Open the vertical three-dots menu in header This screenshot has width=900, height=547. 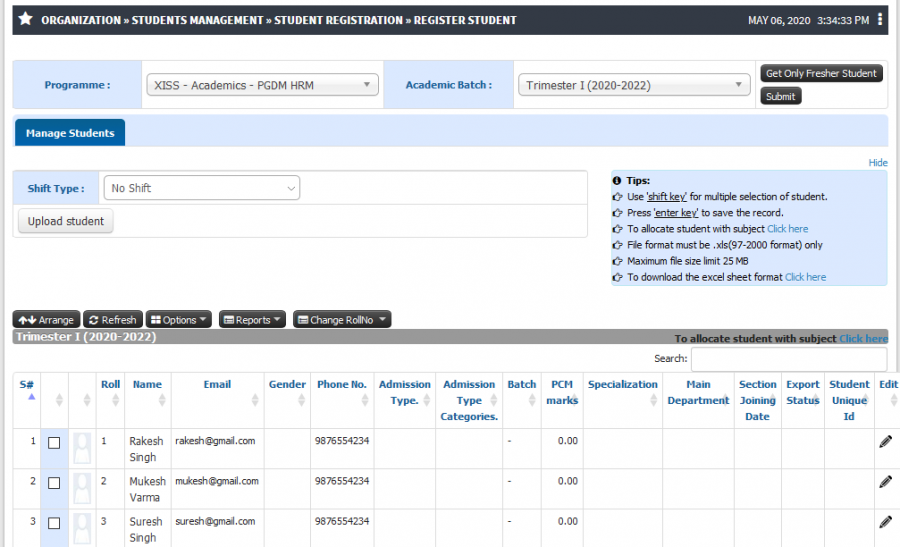(880, 20)
